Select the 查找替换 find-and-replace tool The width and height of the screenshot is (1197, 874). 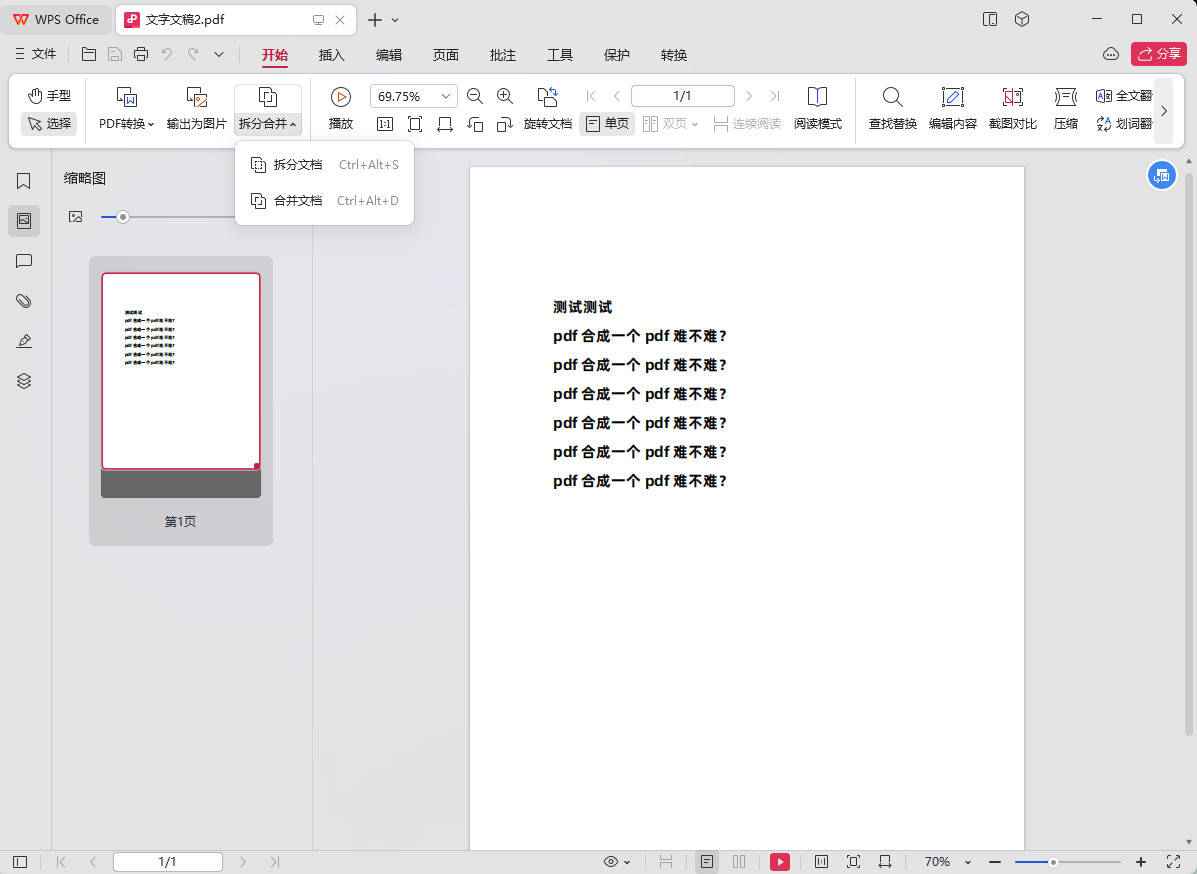(x=891, y=108)
